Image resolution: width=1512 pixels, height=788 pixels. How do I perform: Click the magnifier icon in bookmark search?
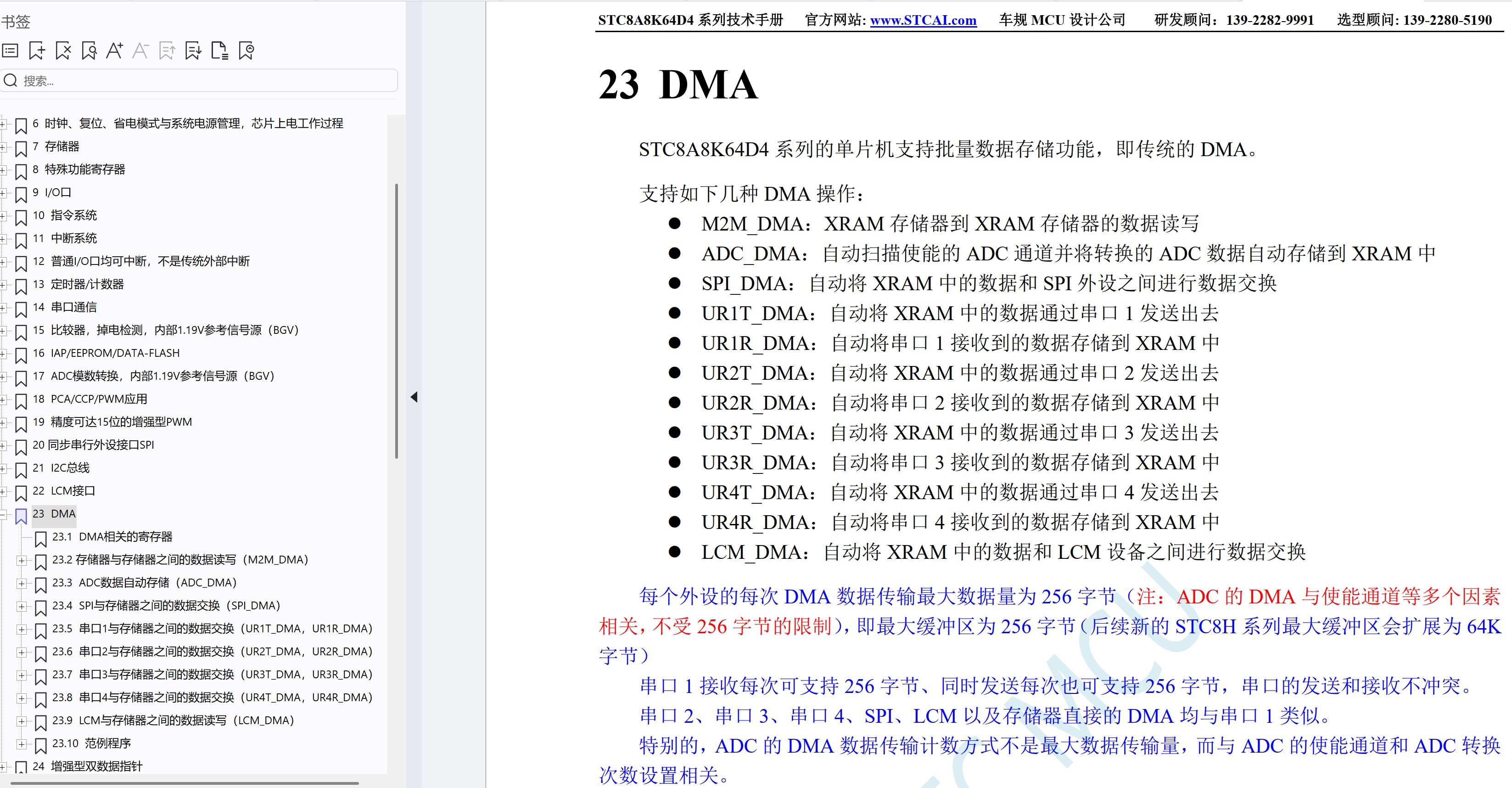point(11,80)
